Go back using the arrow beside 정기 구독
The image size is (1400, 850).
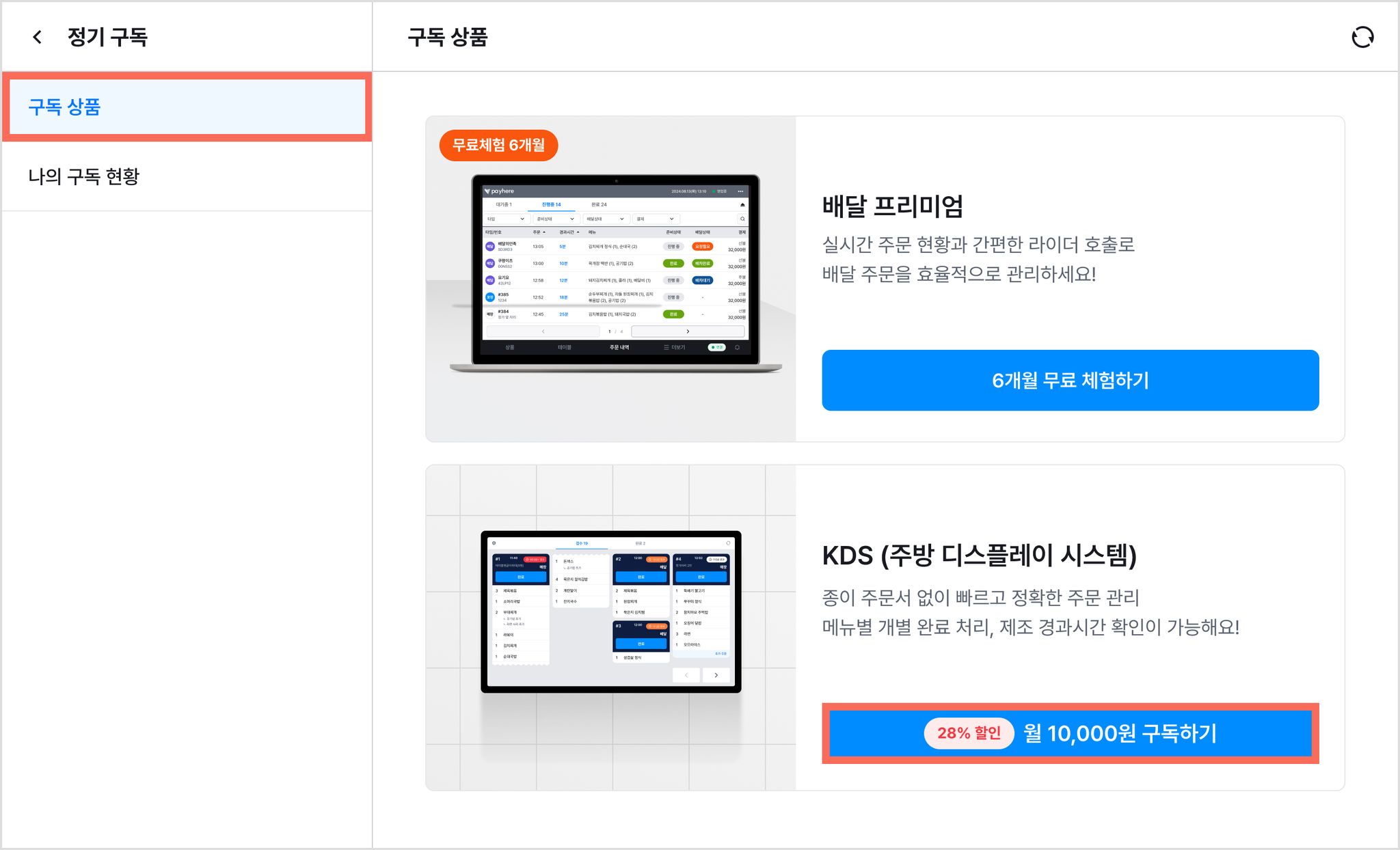[x=38, y=37]
